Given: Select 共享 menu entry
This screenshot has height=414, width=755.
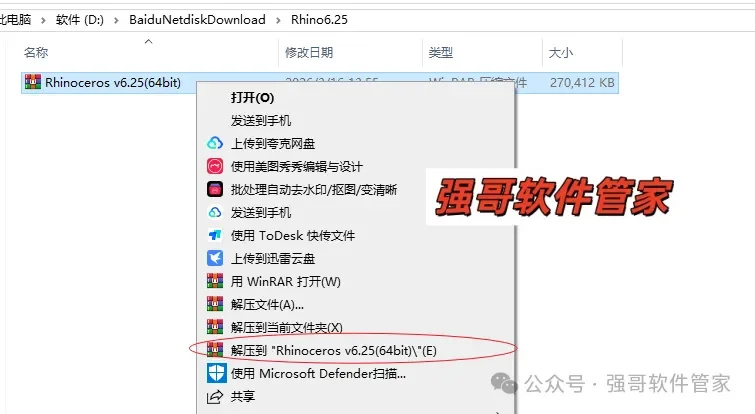Looking at the screenshot, I should (243, 397).
